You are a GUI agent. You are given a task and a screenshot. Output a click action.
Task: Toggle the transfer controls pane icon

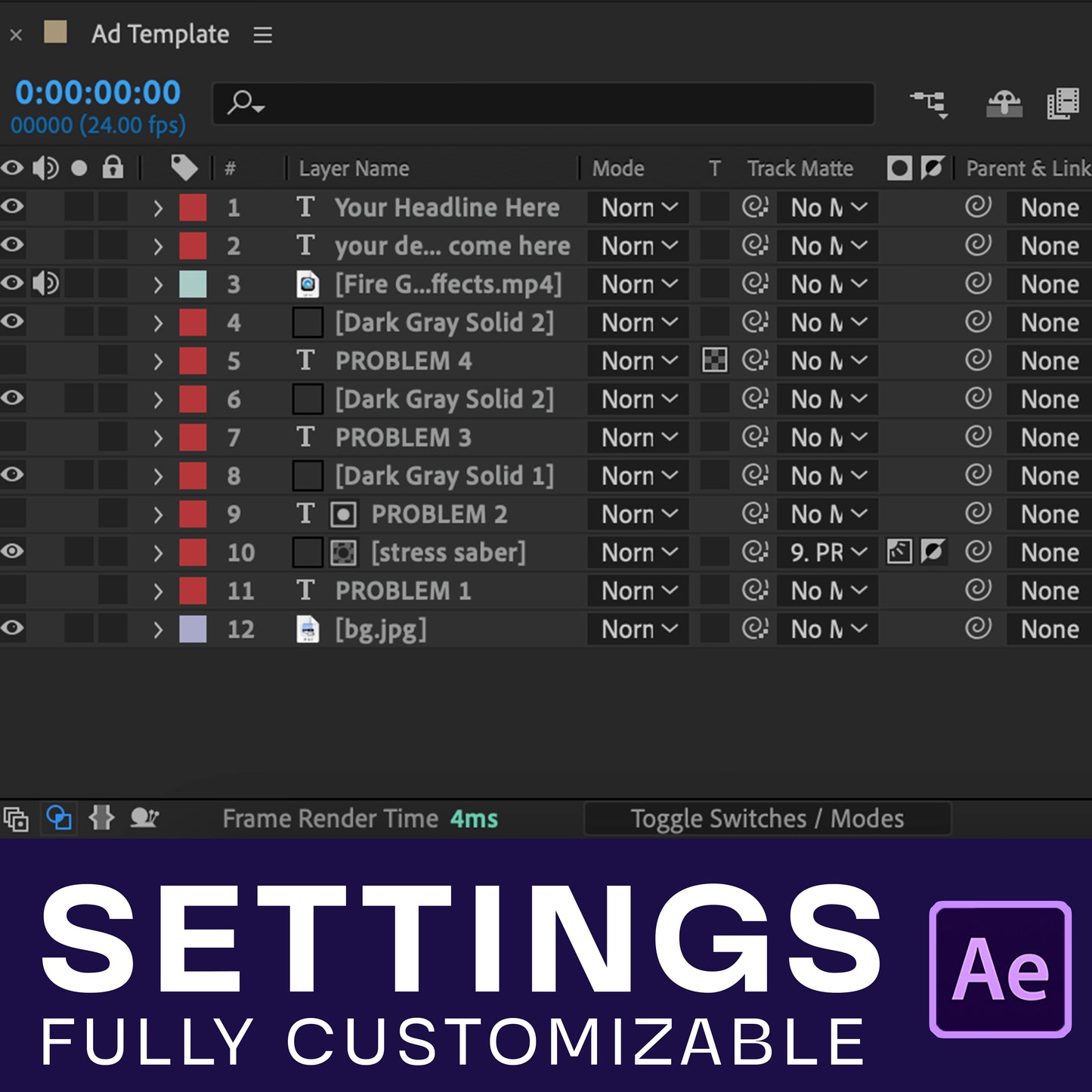click(59, 818)
